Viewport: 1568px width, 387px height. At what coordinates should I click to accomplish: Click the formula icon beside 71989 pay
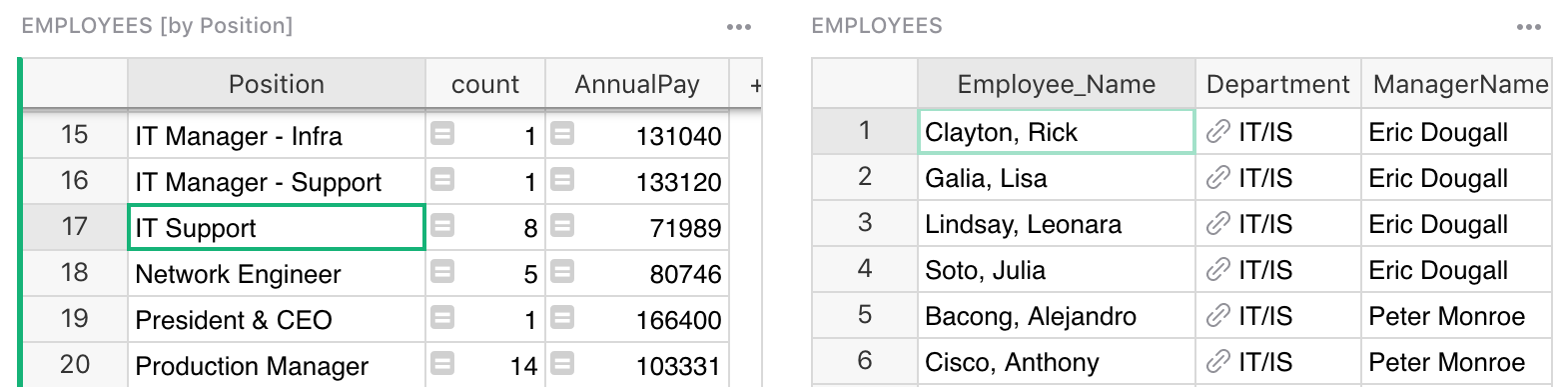562,226
